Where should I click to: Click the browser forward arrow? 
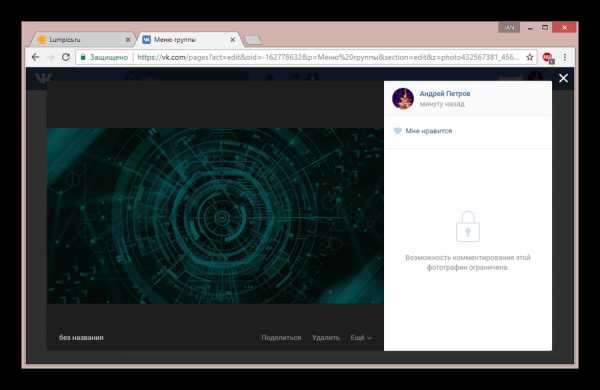(51, 57)
